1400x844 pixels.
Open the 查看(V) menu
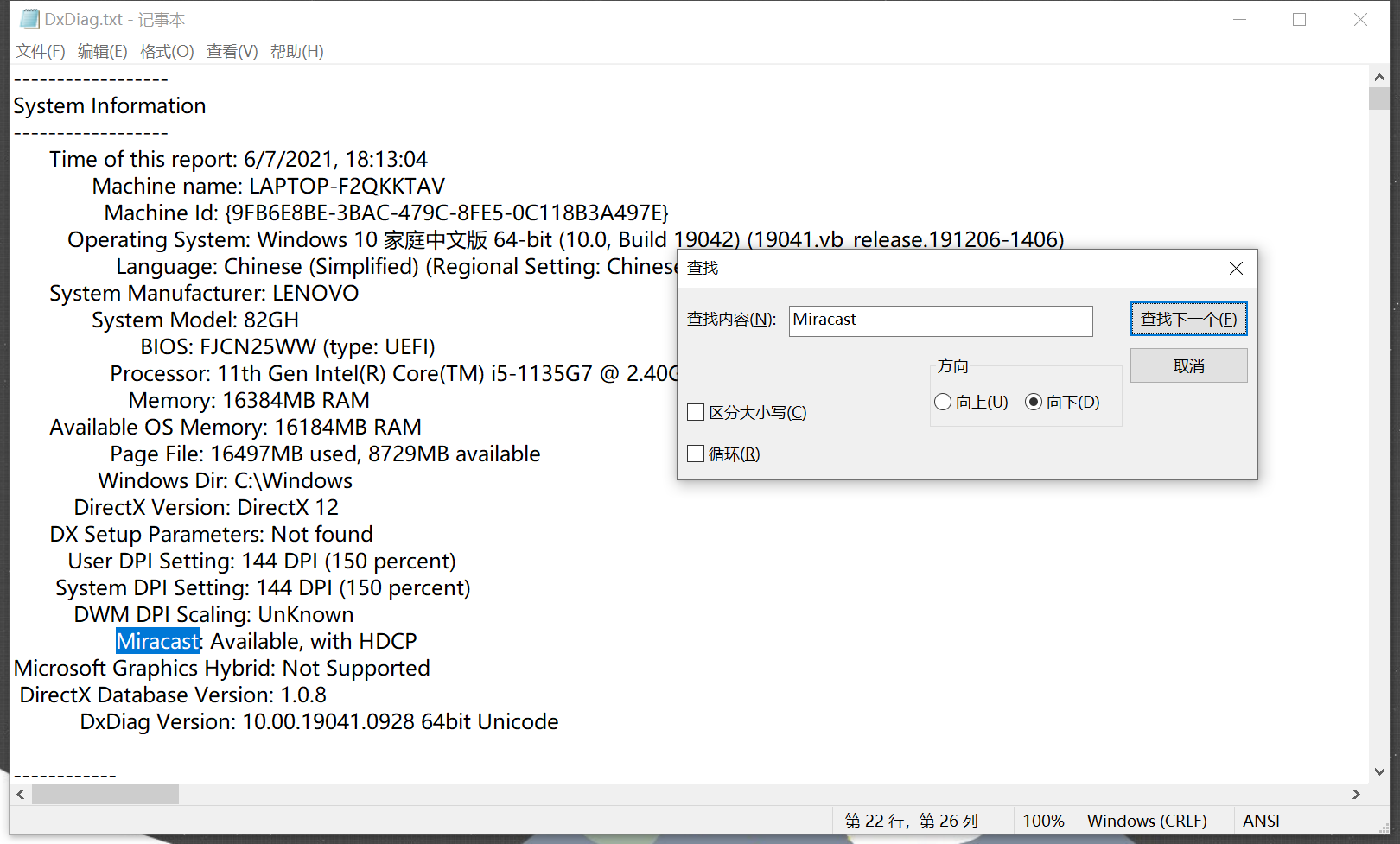(x=232, y=51)
